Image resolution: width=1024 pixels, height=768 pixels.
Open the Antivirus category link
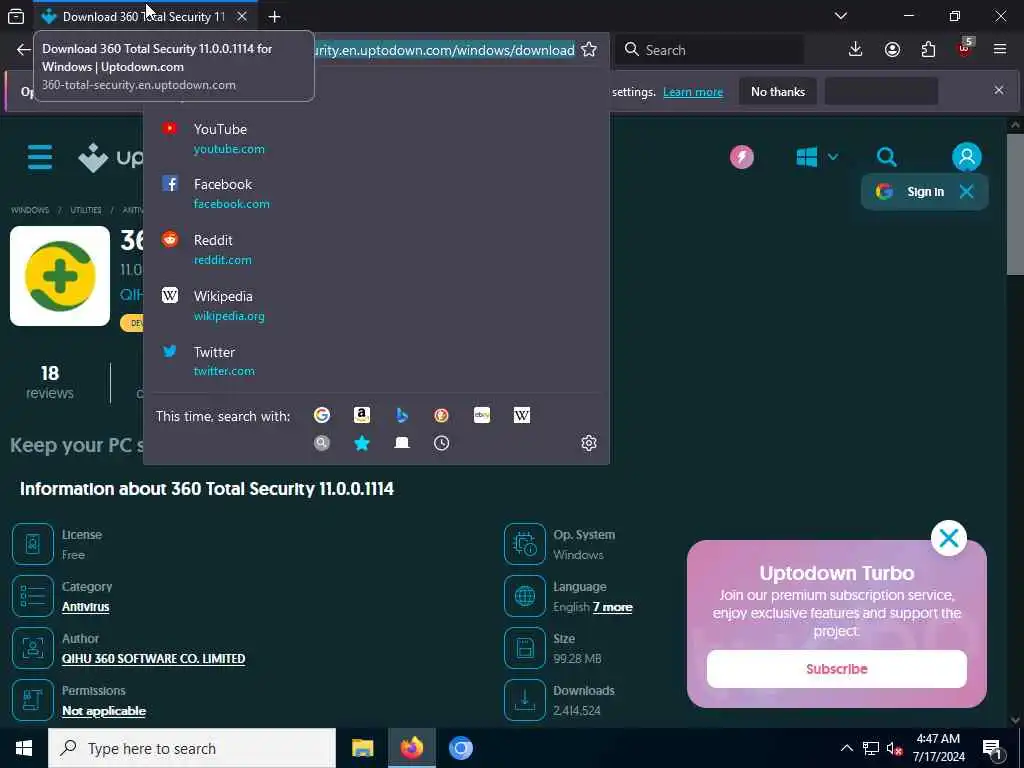(x=86, y=607)
